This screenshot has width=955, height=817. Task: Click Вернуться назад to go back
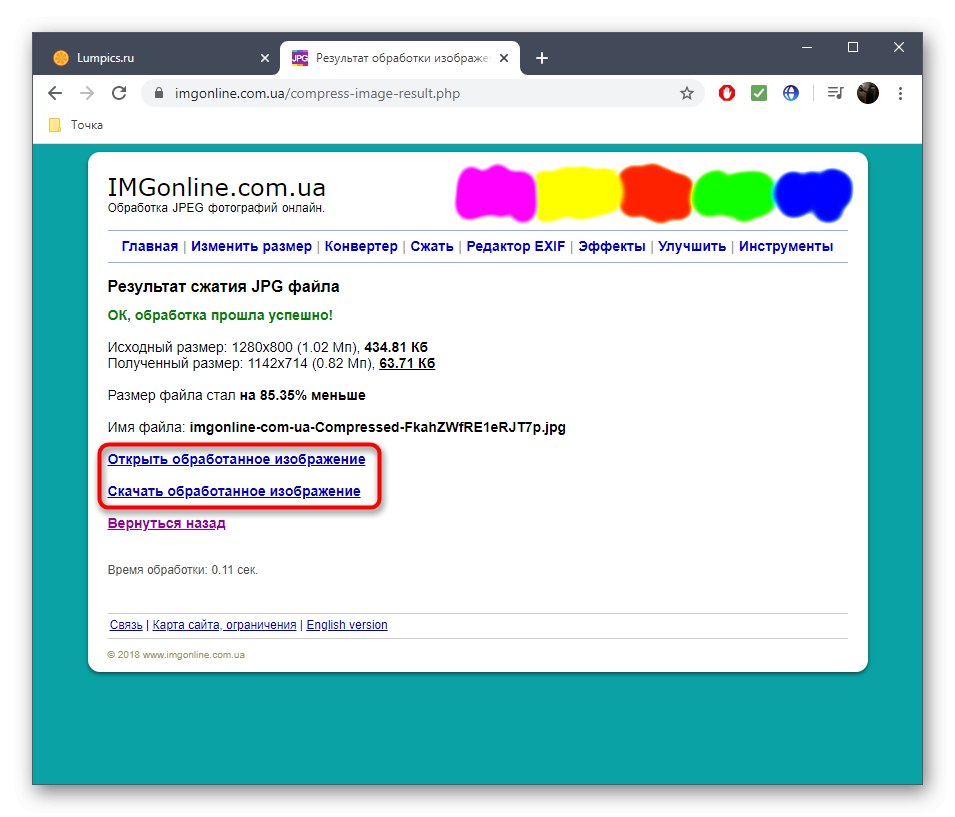coord(166,522)
